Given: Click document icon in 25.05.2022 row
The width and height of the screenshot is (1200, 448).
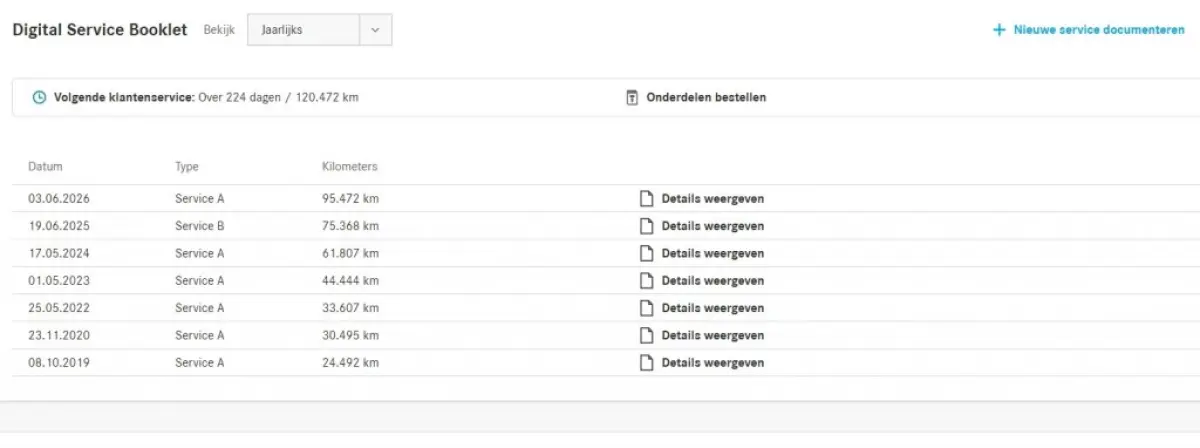Looking at the screenshot, I should coord(646,308).
